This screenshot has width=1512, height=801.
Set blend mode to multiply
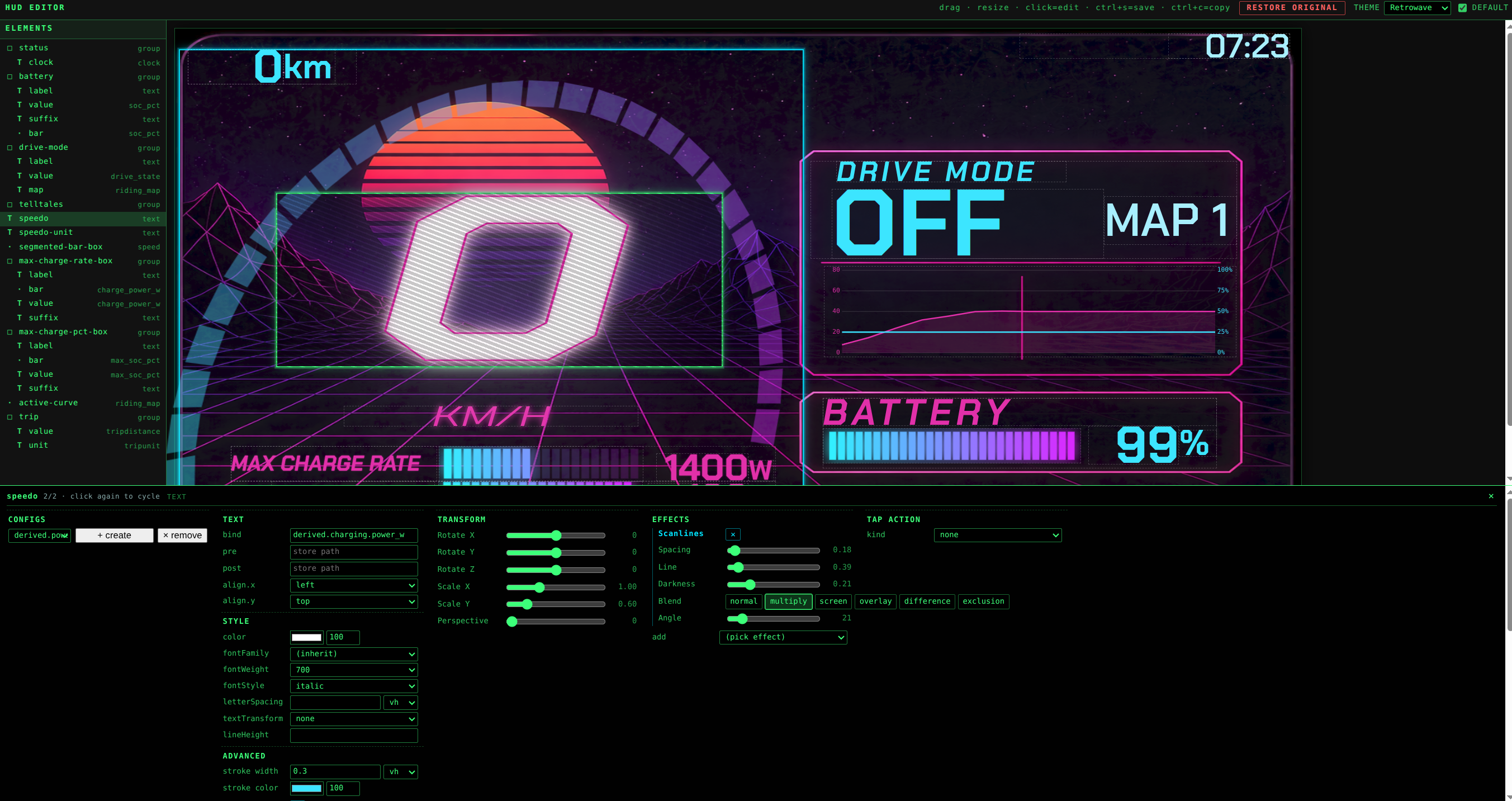point(788,601)
